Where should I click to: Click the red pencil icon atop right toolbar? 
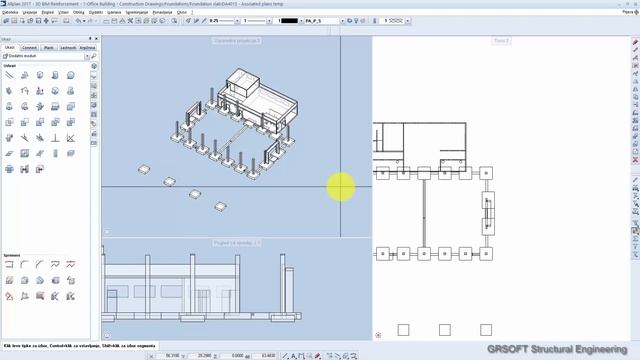point(635,42)
